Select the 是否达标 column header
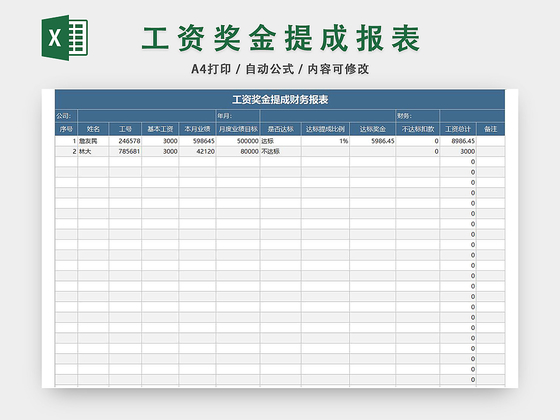The width and height of the screenshot is (560, 420). (281, 129)
